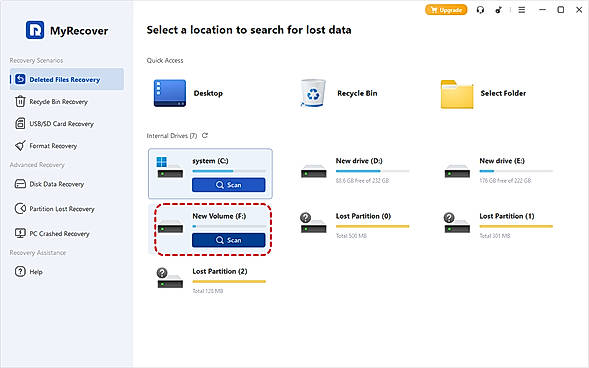Click the disk icon for Disk Data Recovery
The width and height of the screenshot is (589, 368).
point(20,184)
